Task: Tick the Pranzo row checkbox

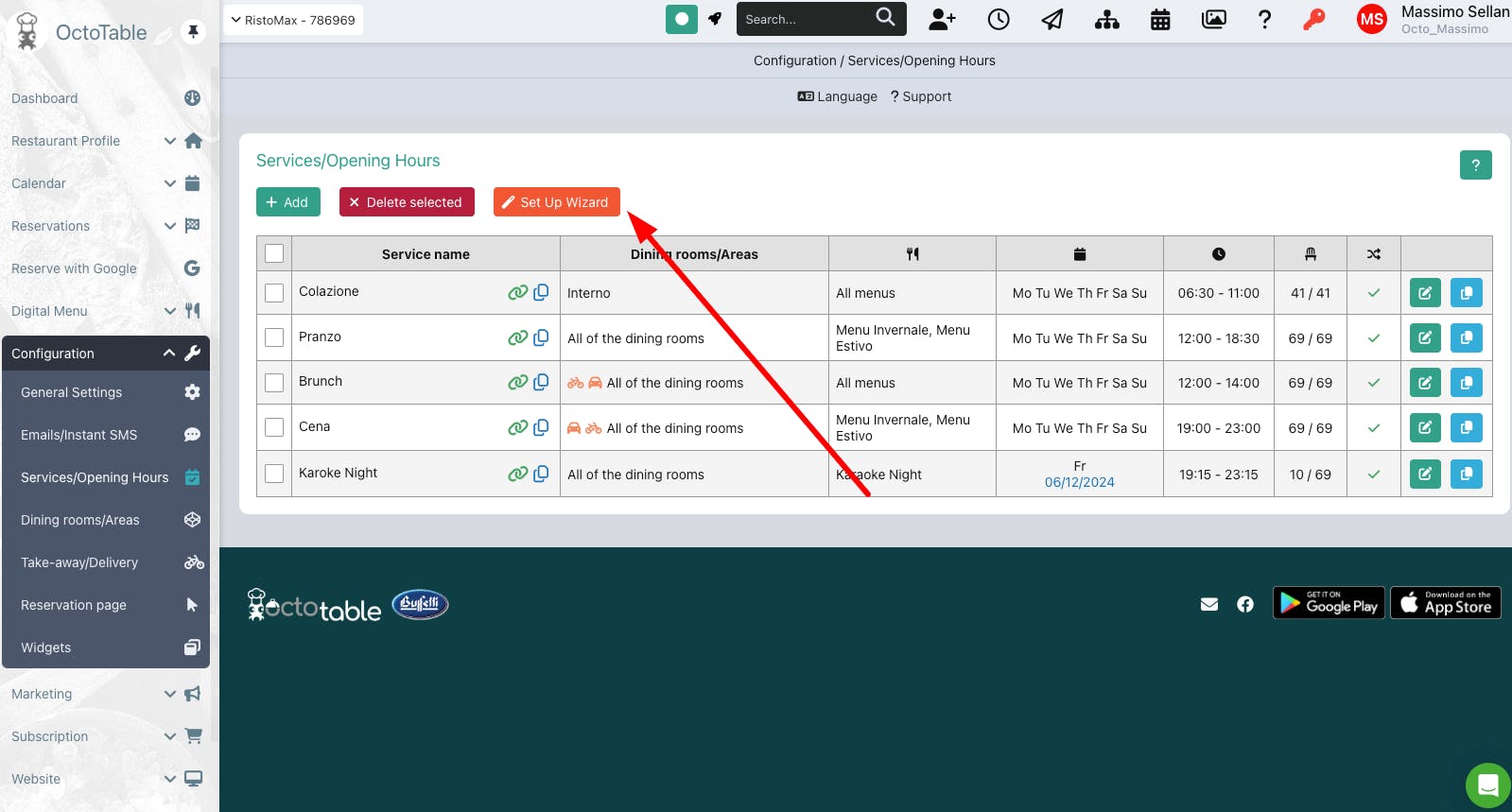Action: tap(274, 337)
